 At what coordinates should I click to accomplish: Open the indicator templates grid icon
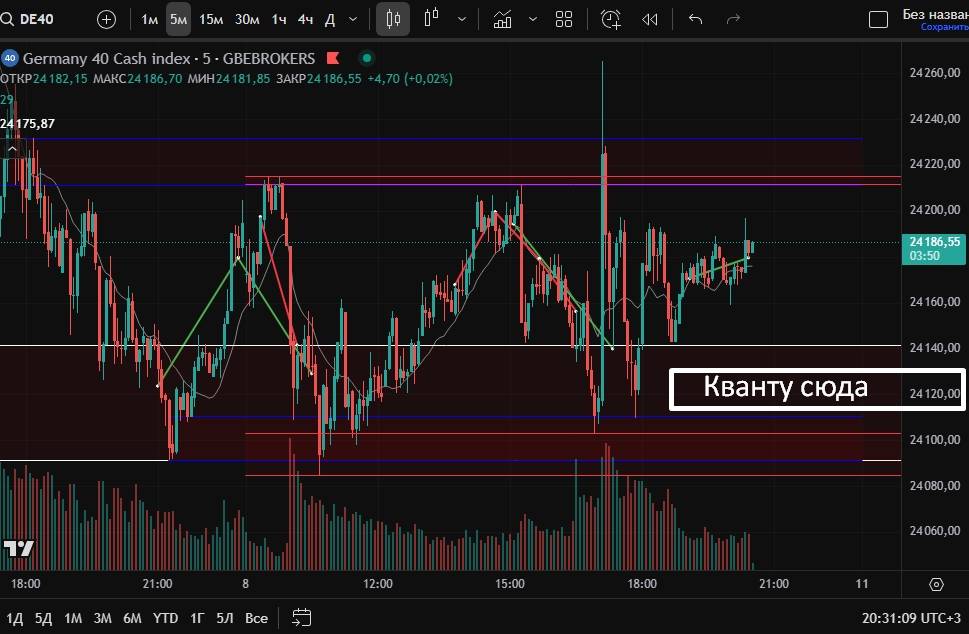(564, 19)
